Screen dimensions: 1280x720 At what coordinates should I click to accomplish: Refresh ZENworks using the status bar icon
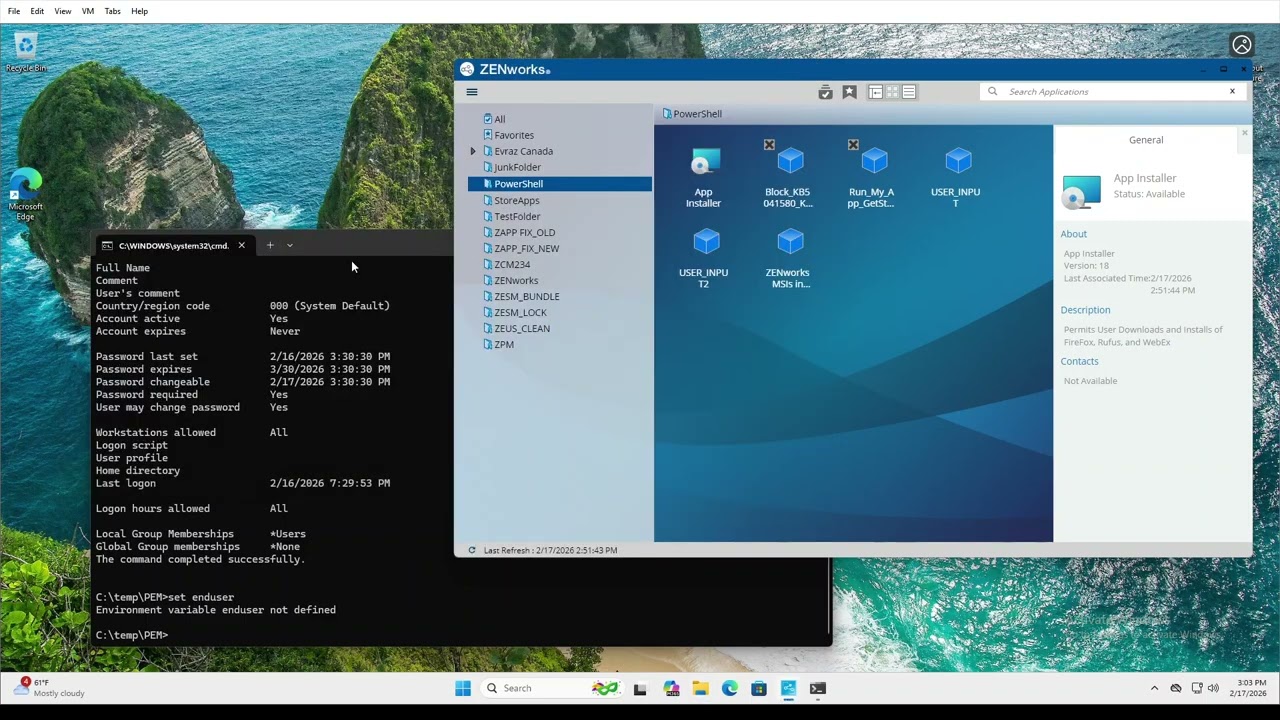click(x=472, y=550)
